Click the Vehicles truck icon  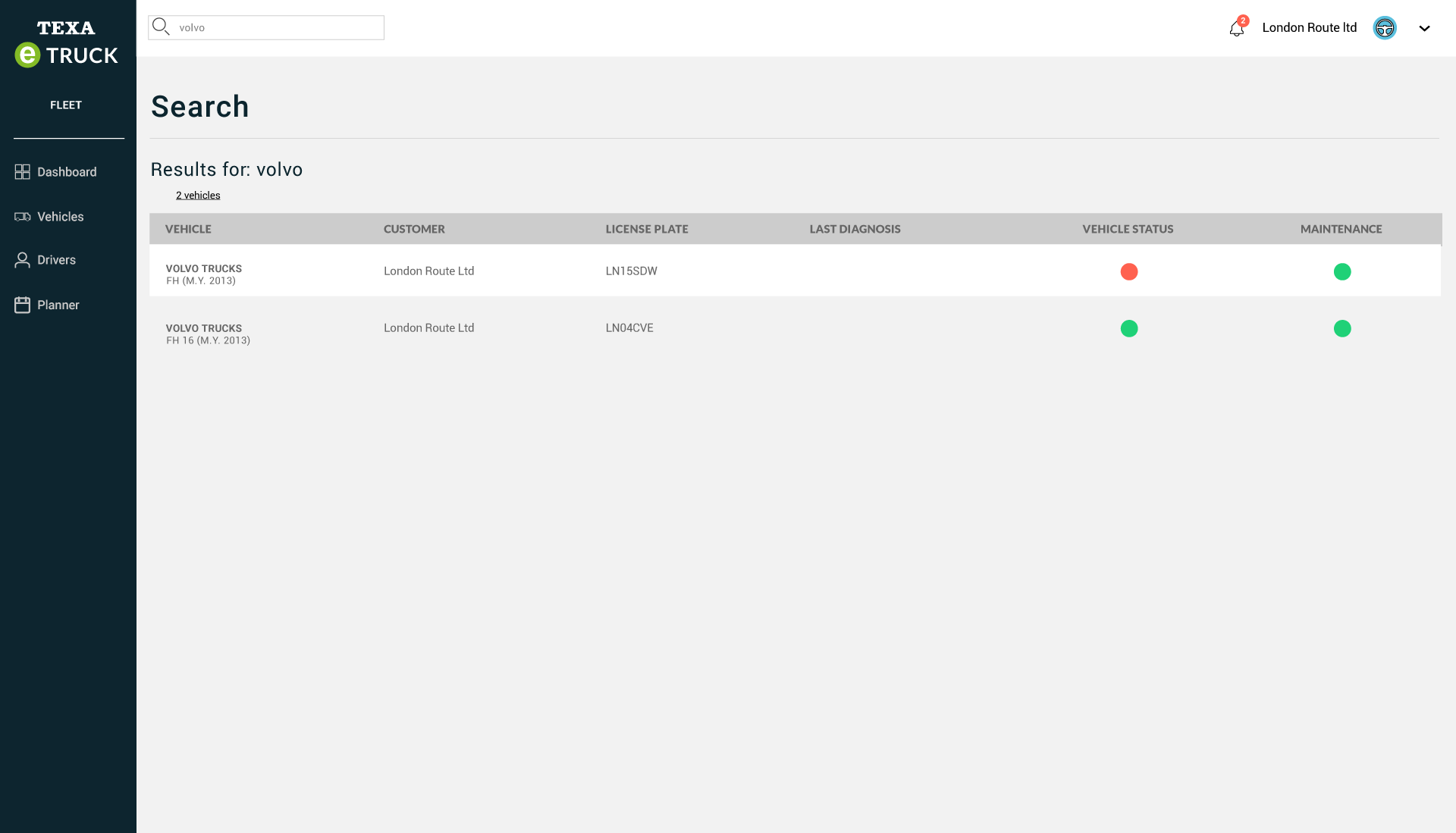23,217
